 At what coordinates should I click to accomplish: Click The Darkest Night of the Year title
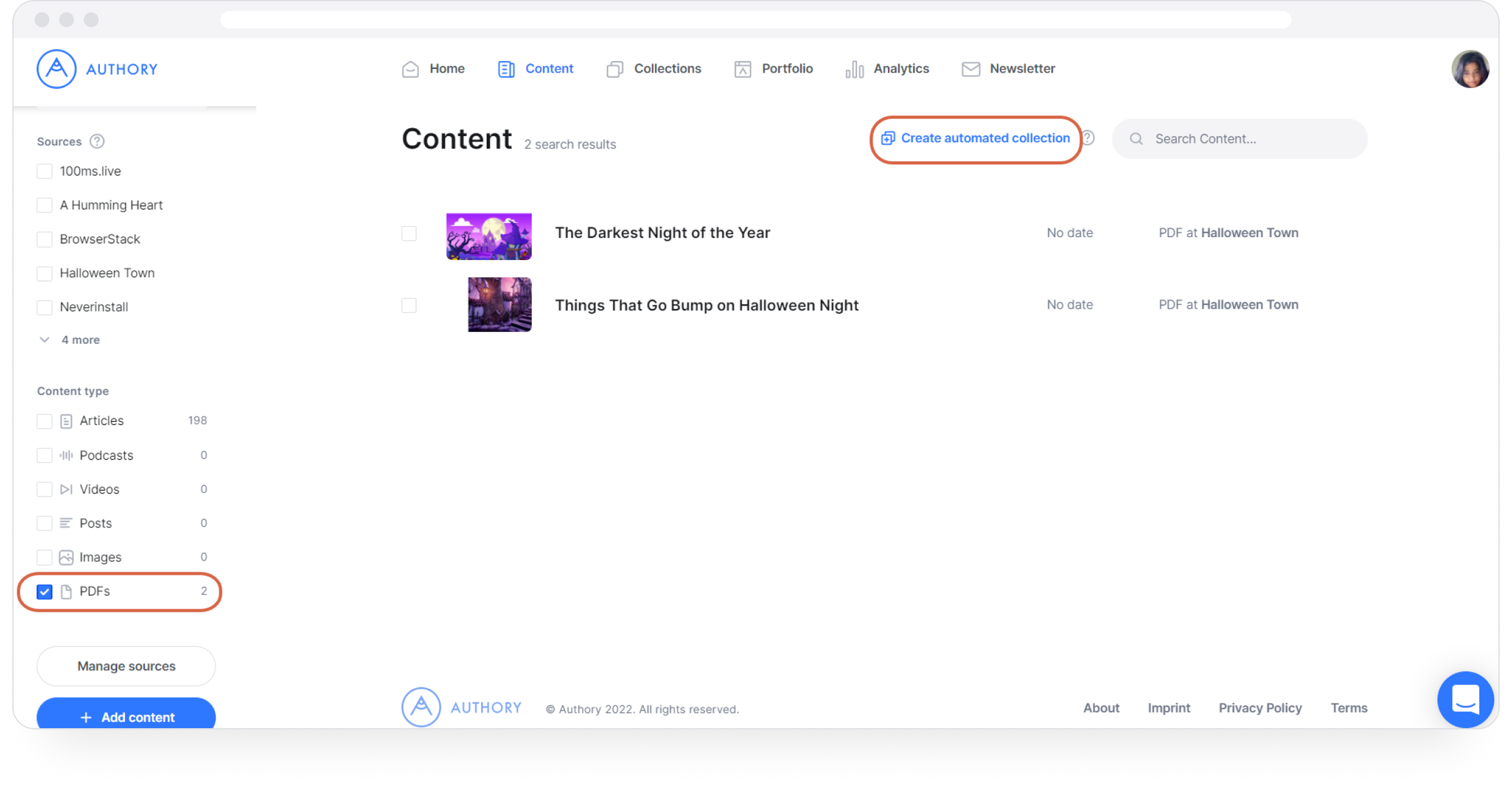[662, 233]
